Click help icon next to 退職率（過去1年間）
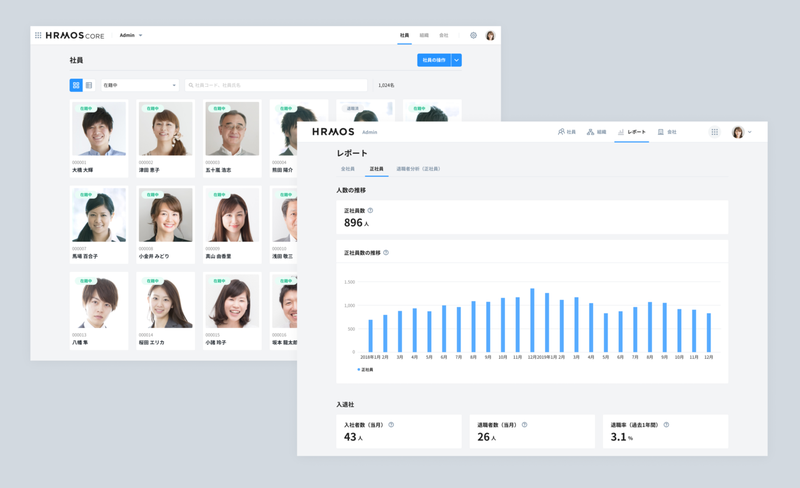800x488 pixels. coord(666,425)
